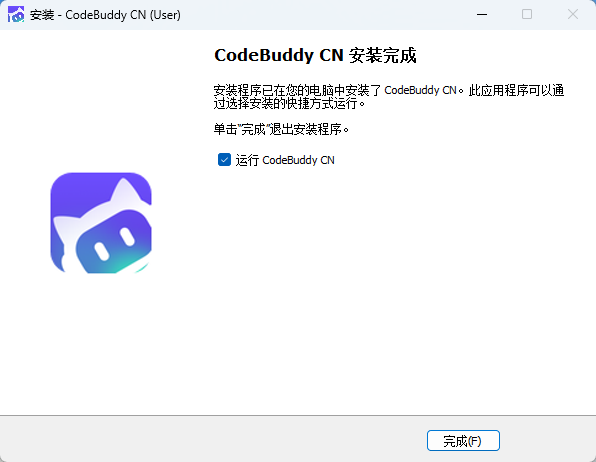
Task: Click the 运行 CodeBuddy CN checkbox label
Action: [x=285, y=160]
